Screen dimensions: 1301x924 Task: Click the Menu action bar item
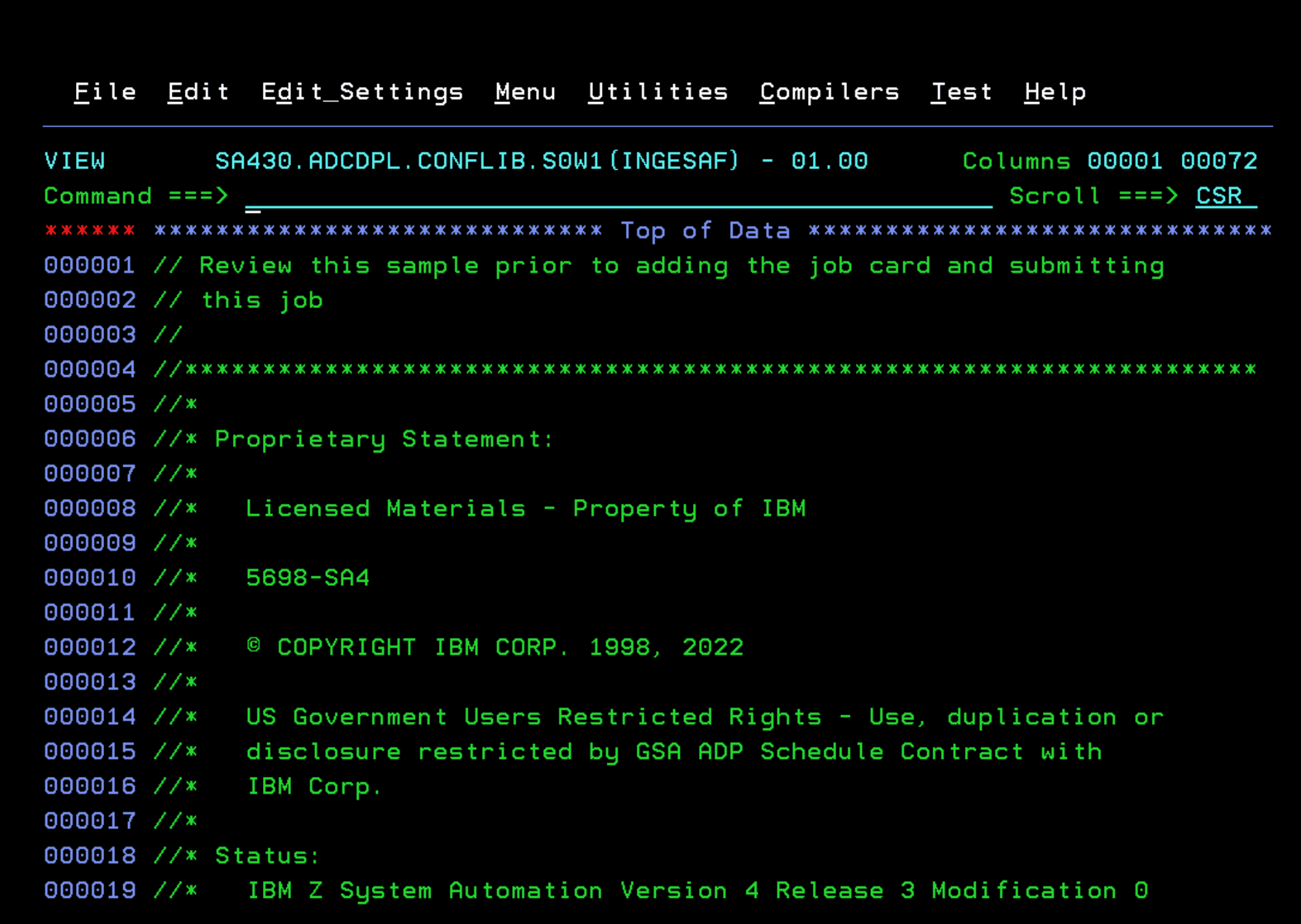[x=525, y=92]
